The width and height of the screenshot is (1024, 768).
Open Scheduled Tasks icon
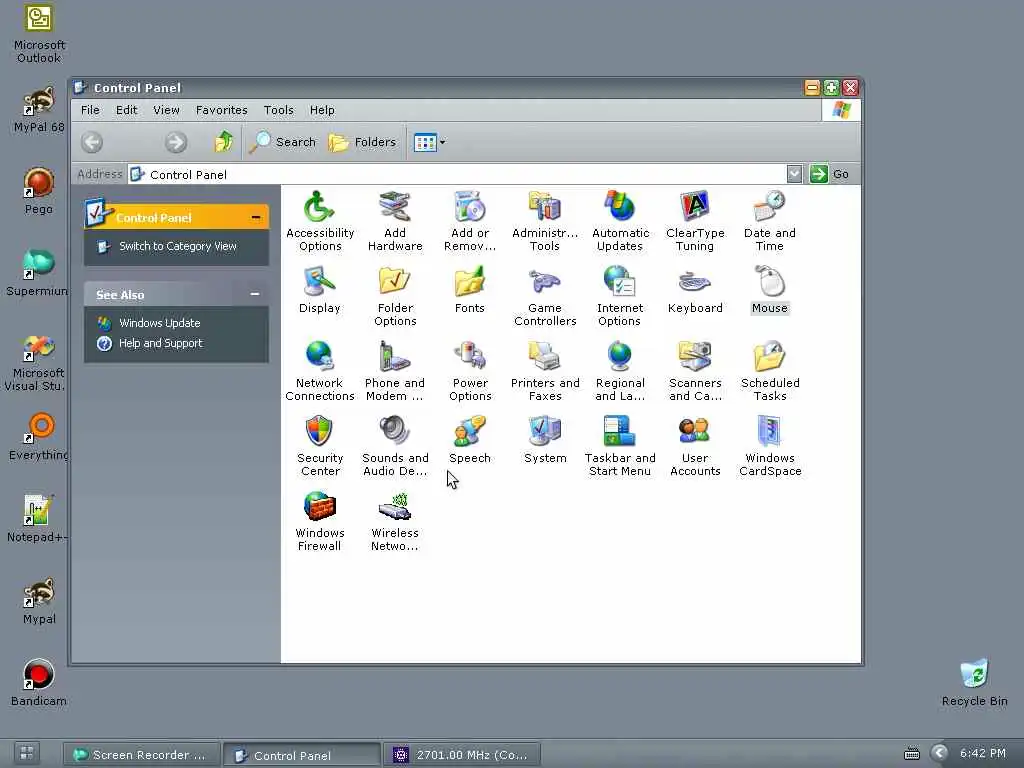pos(770,371)
